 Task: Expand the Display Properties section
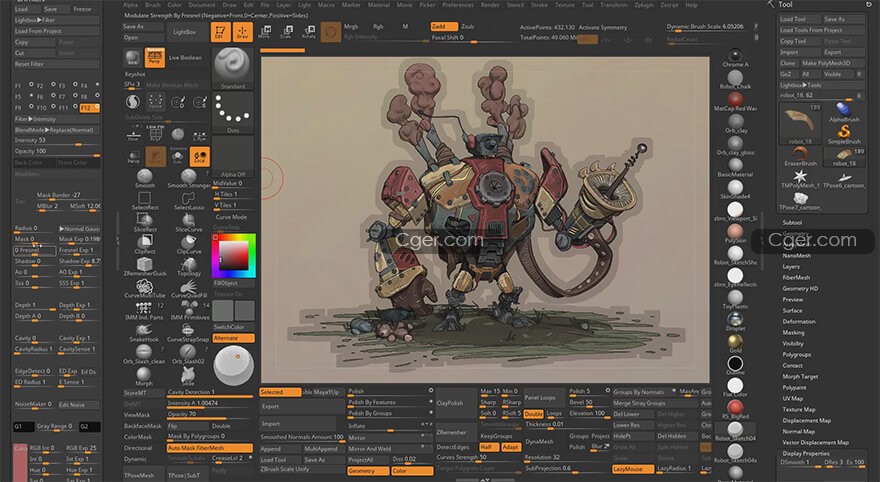tap(806, 453)
